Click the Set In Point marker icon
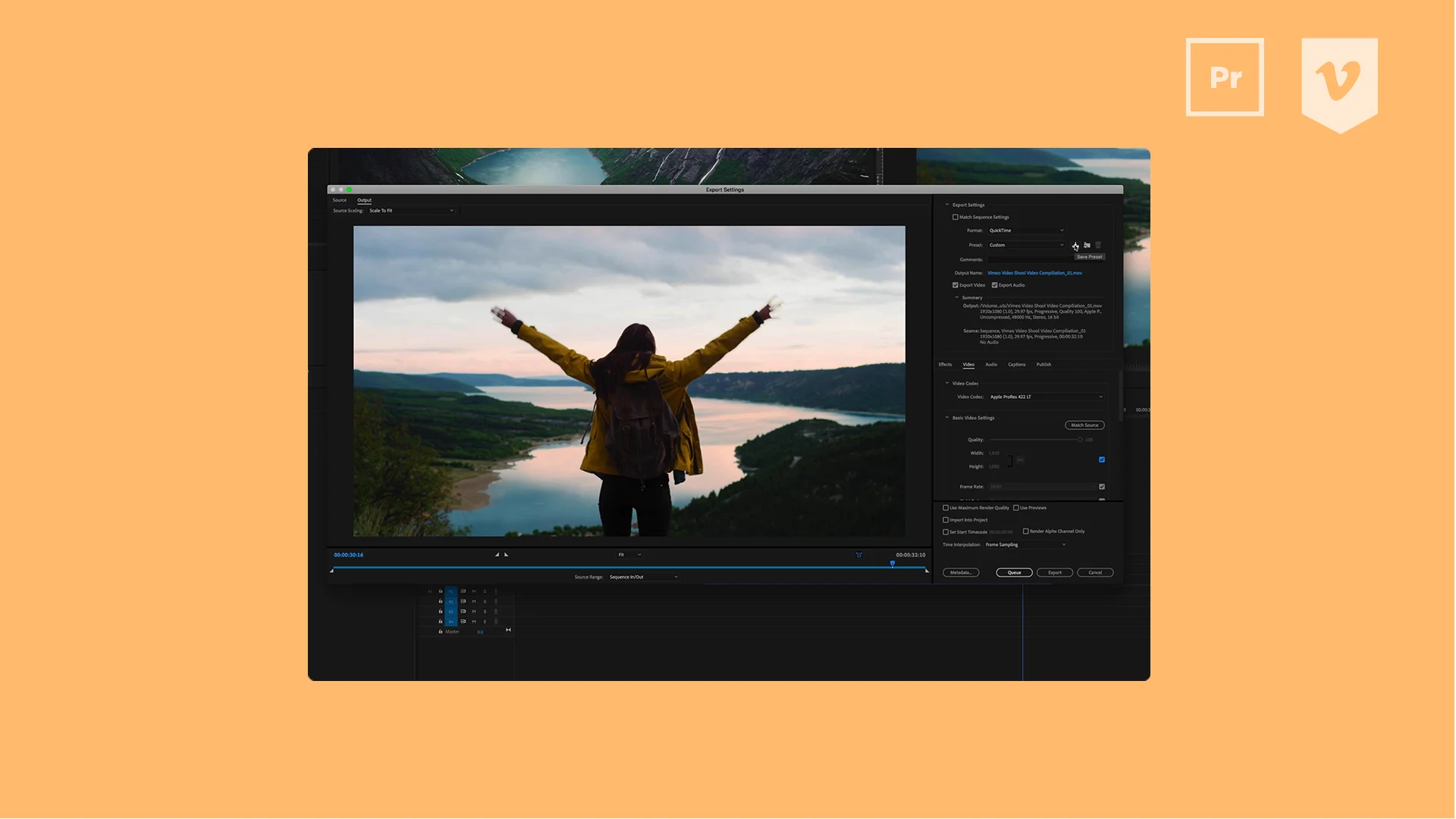Image resolution: width=1456 pixels, height=819 pixels. click(497, 554)
